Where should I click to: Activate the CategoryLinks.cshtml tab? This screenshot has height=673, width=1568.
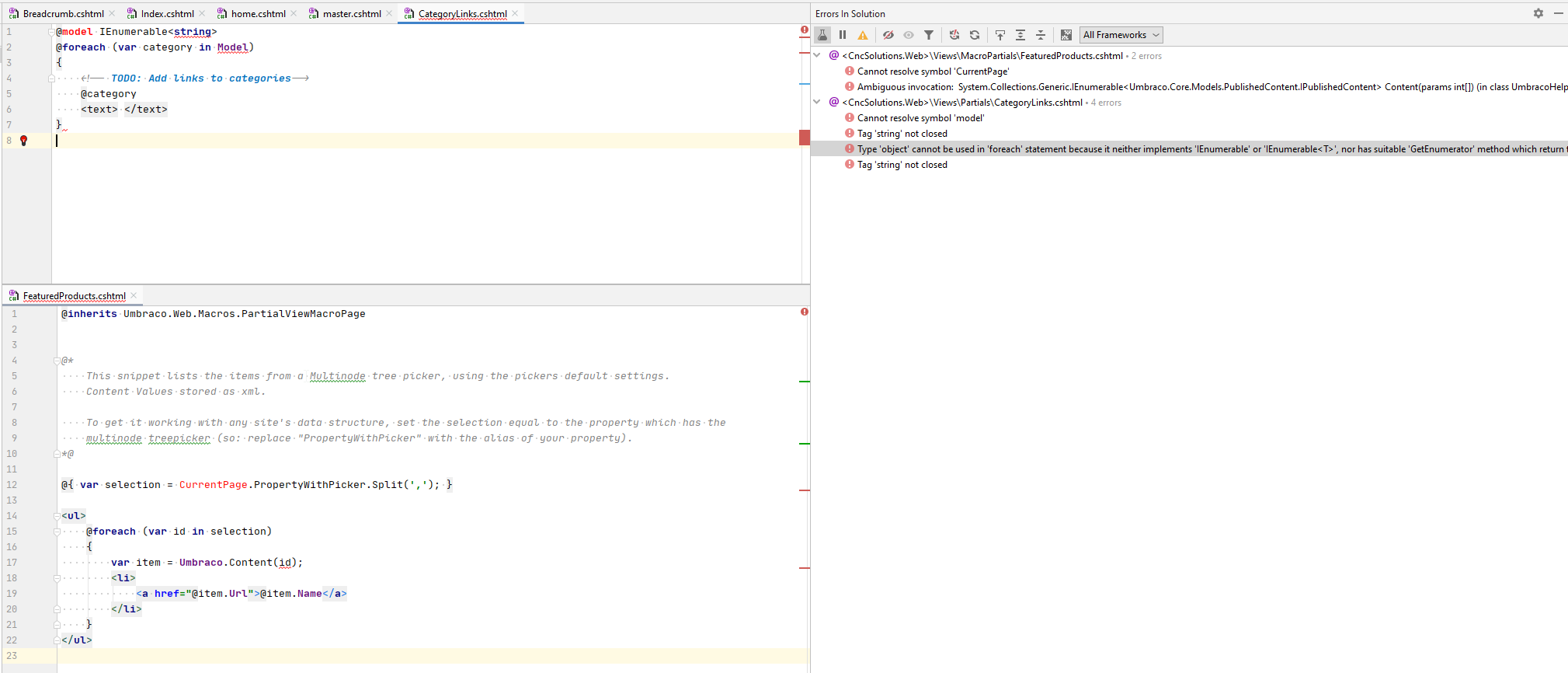point(462,14)
